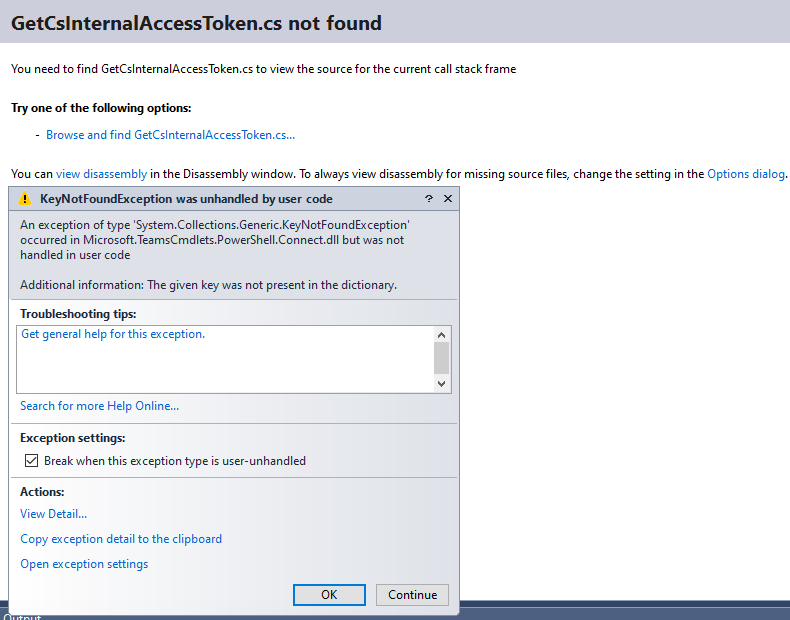
Task: Click the Troubleshooting tips label
Action: 78,314
